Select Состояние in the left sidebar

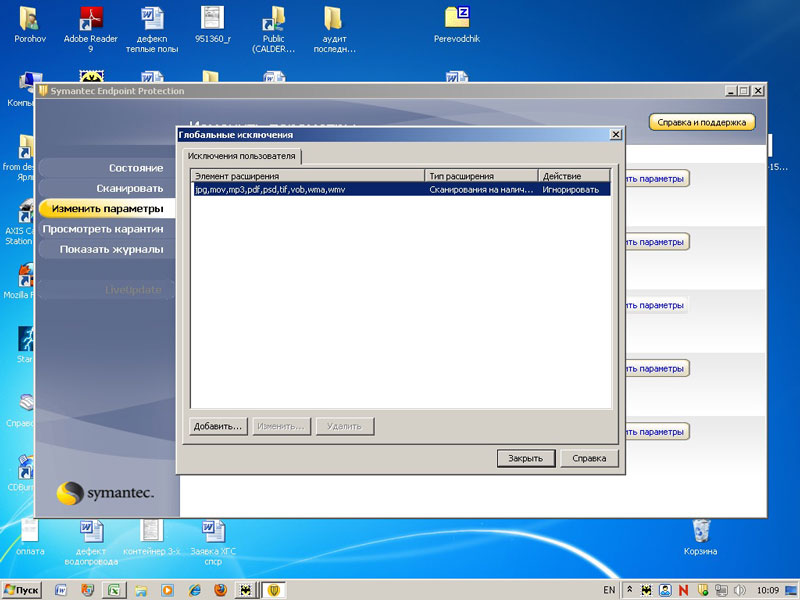[136, 168]
